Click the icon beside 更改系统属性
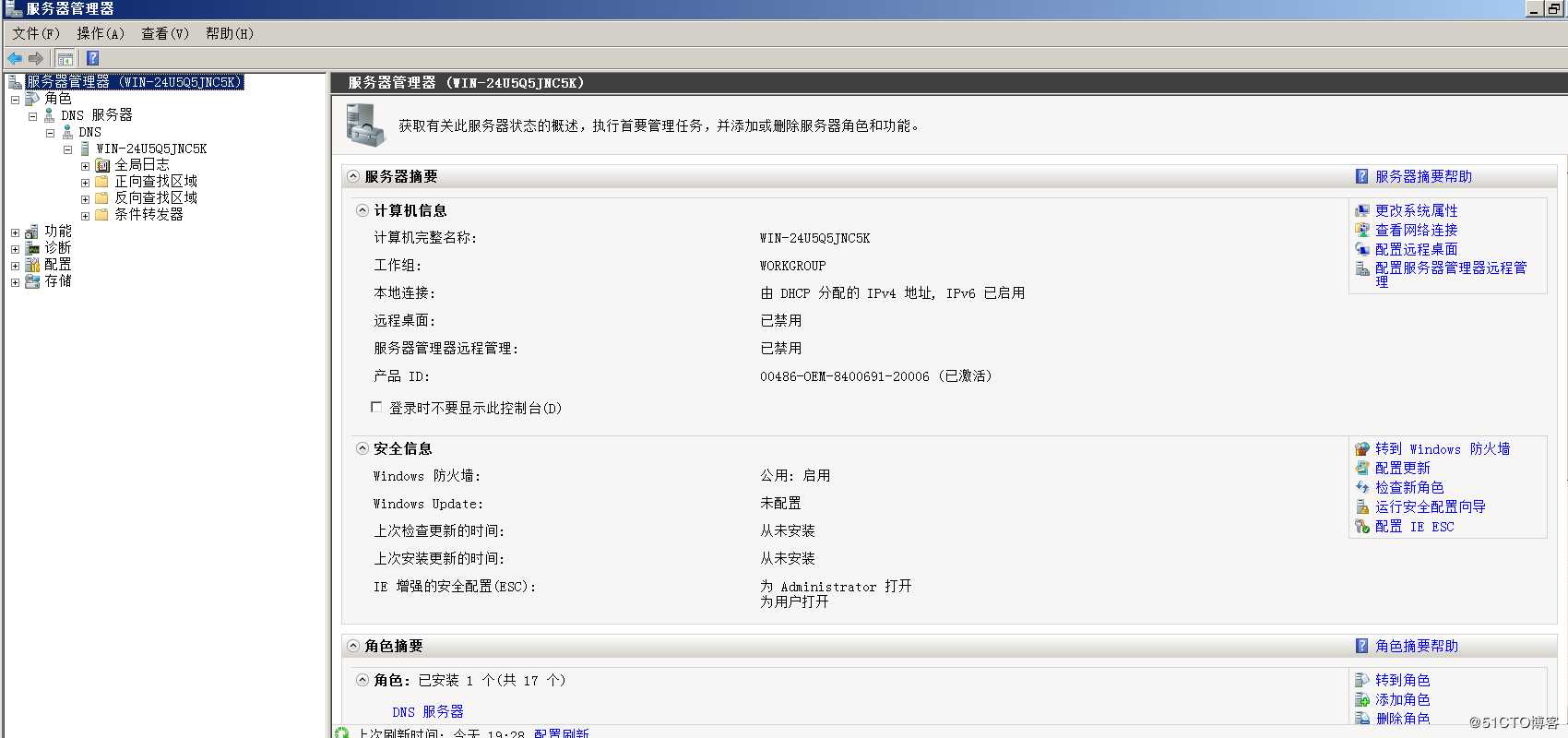 pos(1362,211)
